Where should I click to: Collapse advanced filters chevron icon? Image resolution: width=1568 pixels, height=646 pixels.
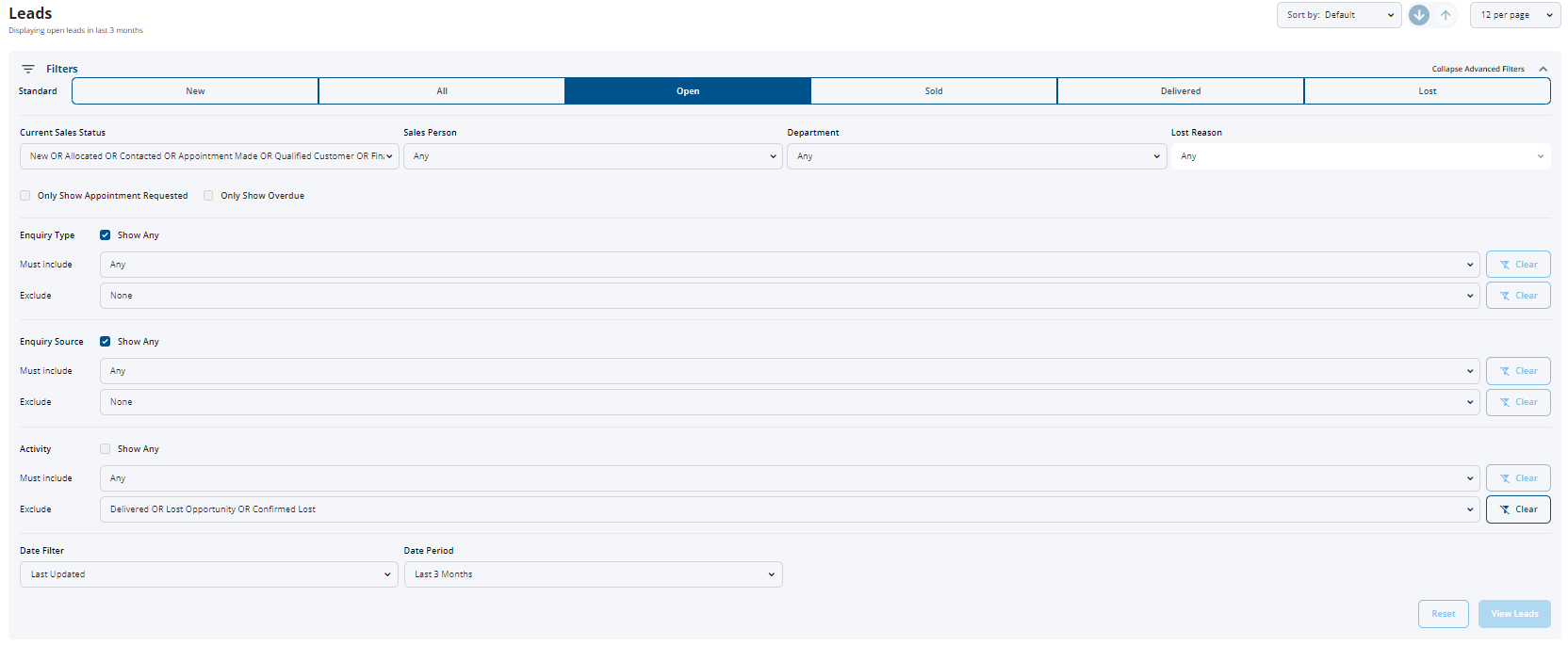[x=1543, y=69]
